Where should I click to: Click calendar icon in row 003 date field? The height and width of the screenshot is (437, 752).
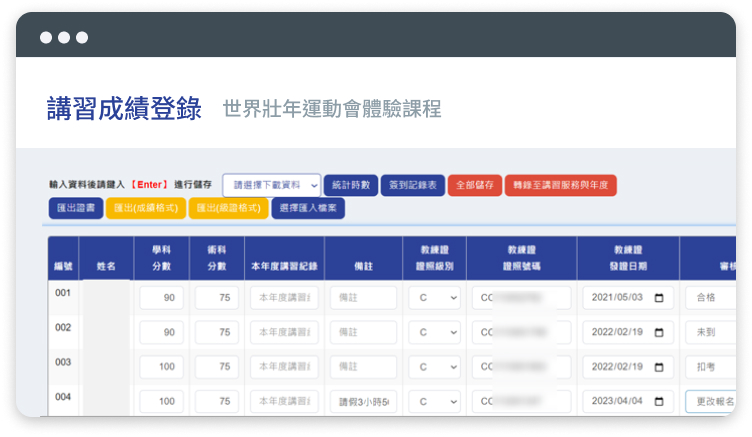coord(658,367)
